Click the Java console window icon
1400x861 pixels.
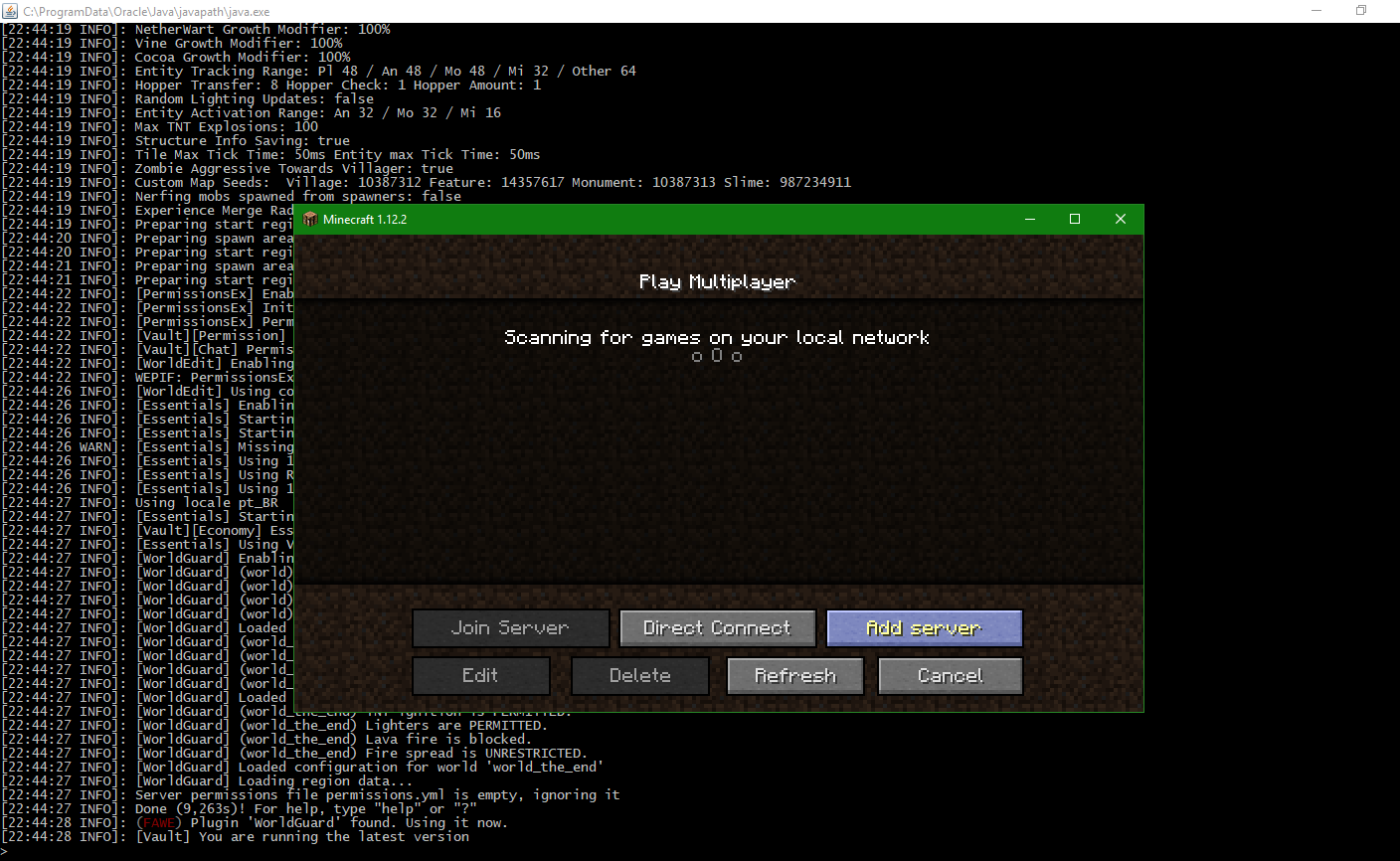pyautogui.click(x=9, y=11)
